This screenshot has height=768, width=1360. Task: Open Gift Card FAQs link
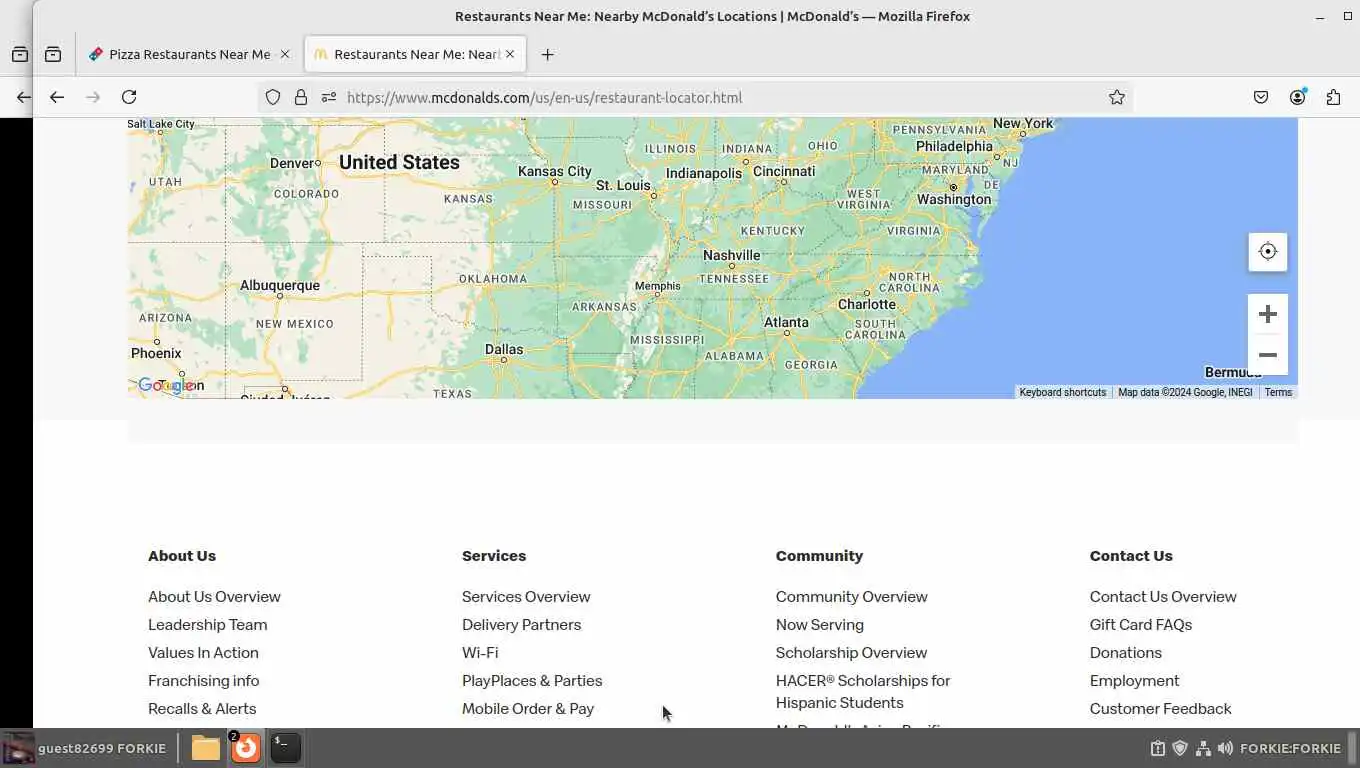click(x=1141, y=624)
